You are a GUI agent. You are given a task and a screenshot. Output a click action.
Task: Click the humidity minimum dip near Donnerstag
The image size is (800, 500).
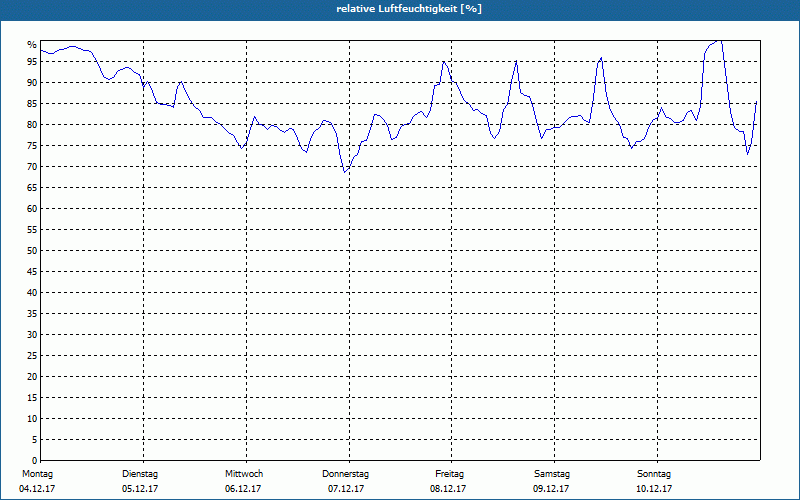tap(345, 172)
